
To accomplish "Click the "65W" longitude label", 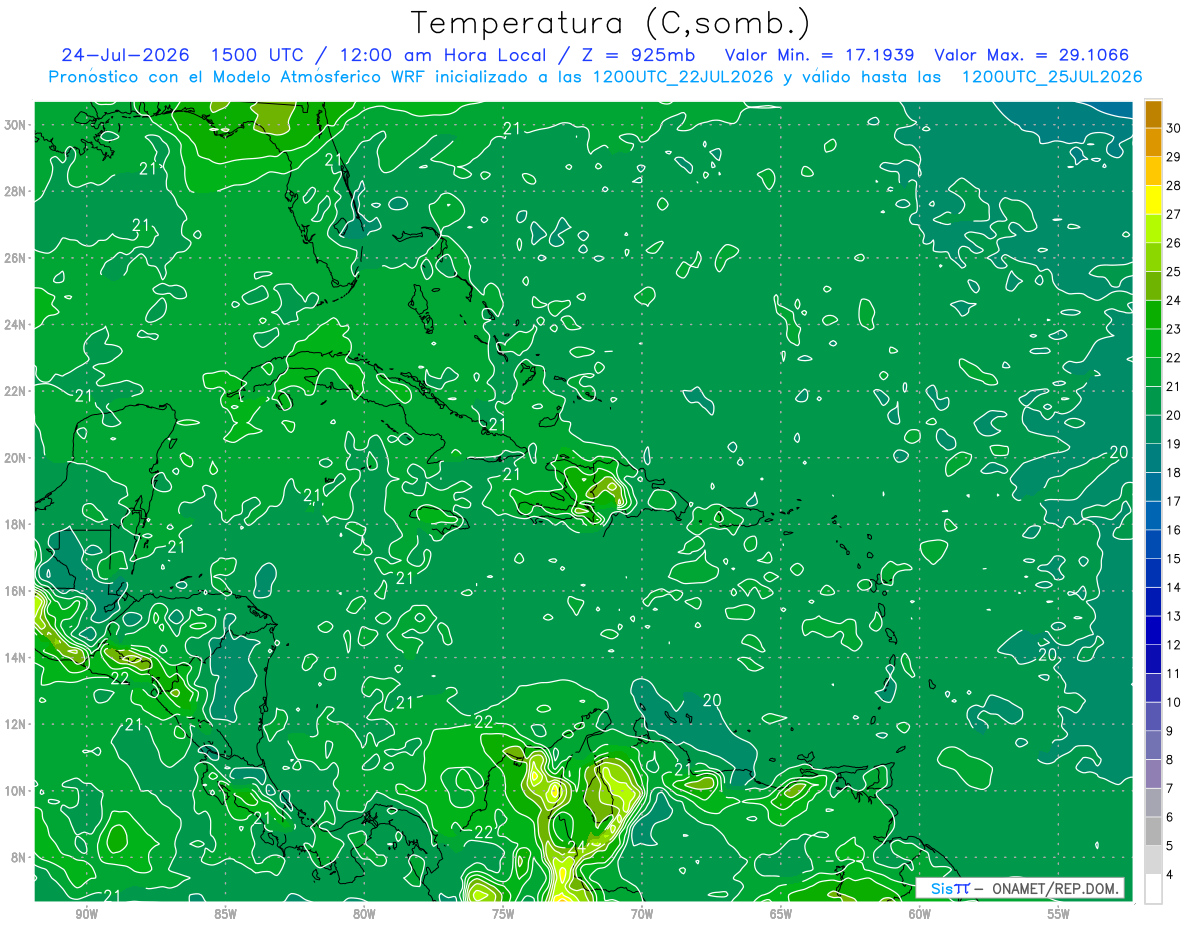I will pos(781,914).
